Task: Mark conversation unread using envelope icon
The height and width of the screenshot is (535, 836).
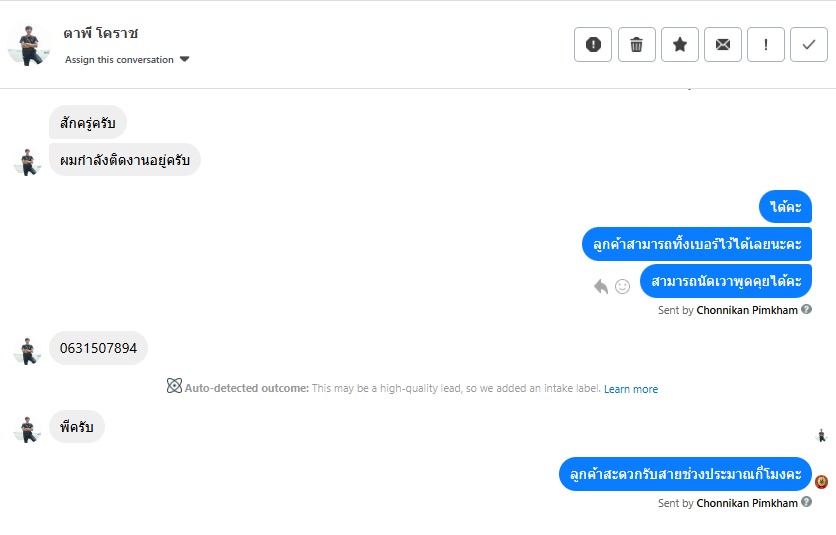Action: (723, 44)
